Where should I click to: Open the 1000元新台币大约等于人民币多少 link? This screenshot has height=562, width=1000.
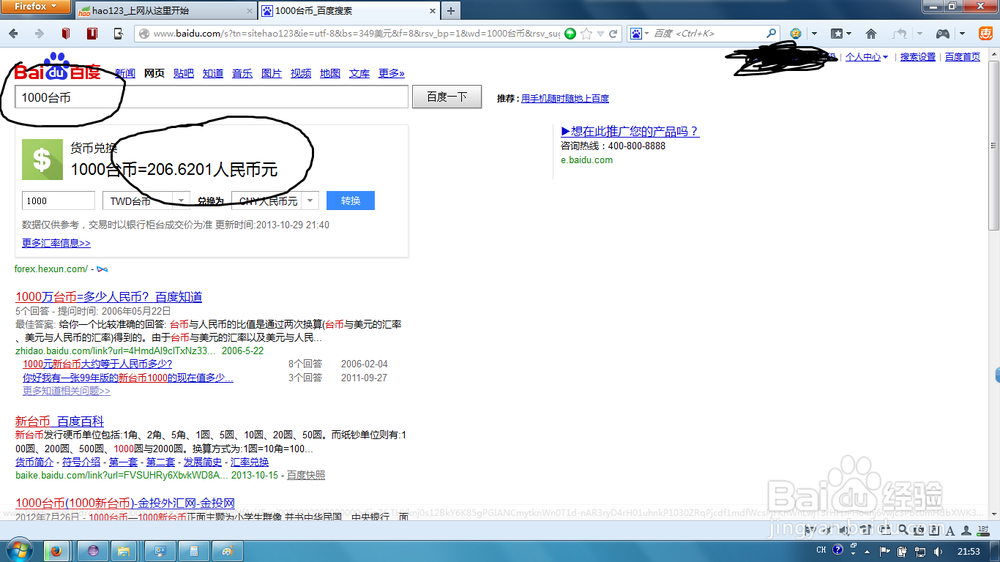click(98, 364)
